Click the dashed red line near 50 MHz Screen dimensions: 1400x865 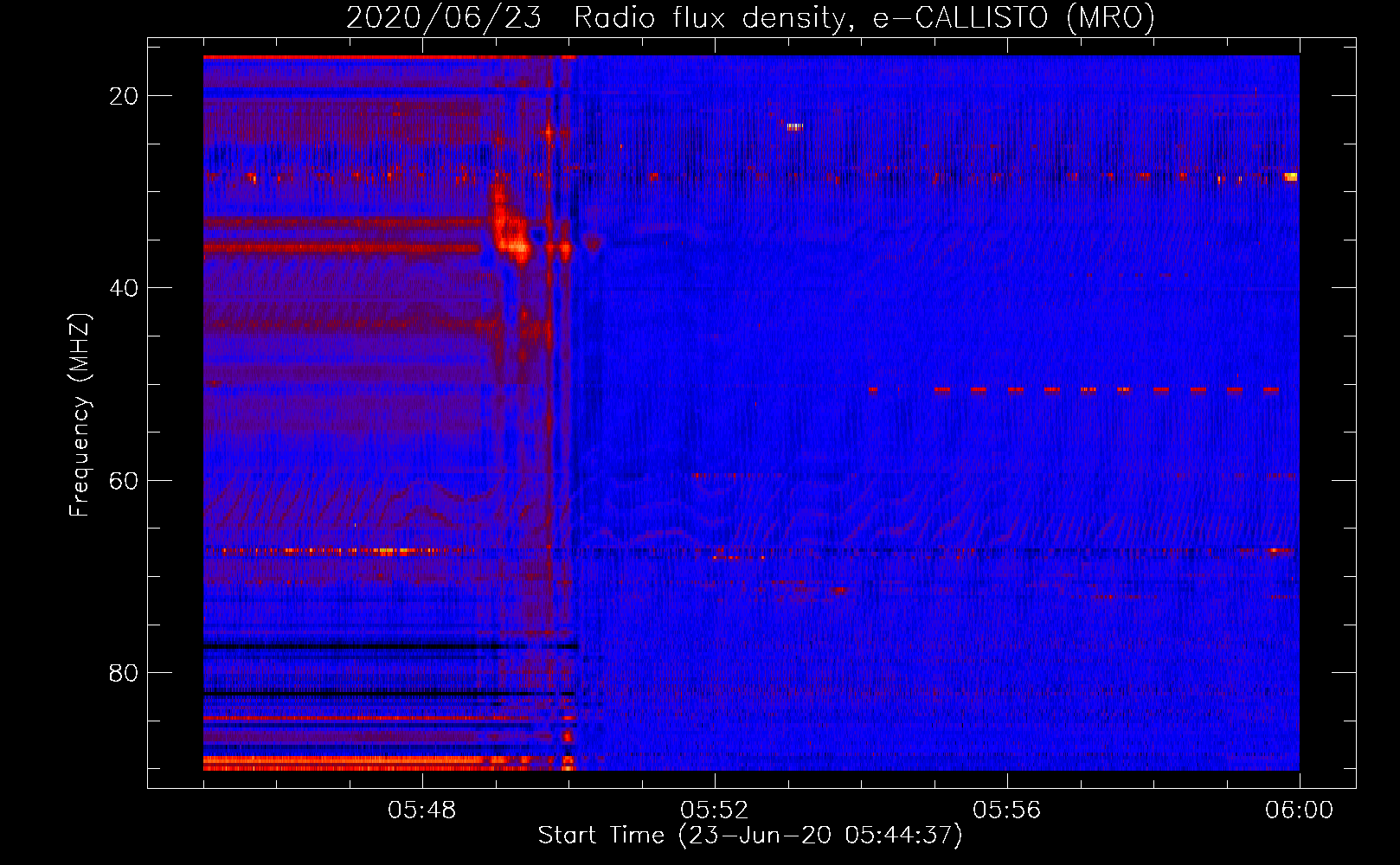pos(1073,390)
